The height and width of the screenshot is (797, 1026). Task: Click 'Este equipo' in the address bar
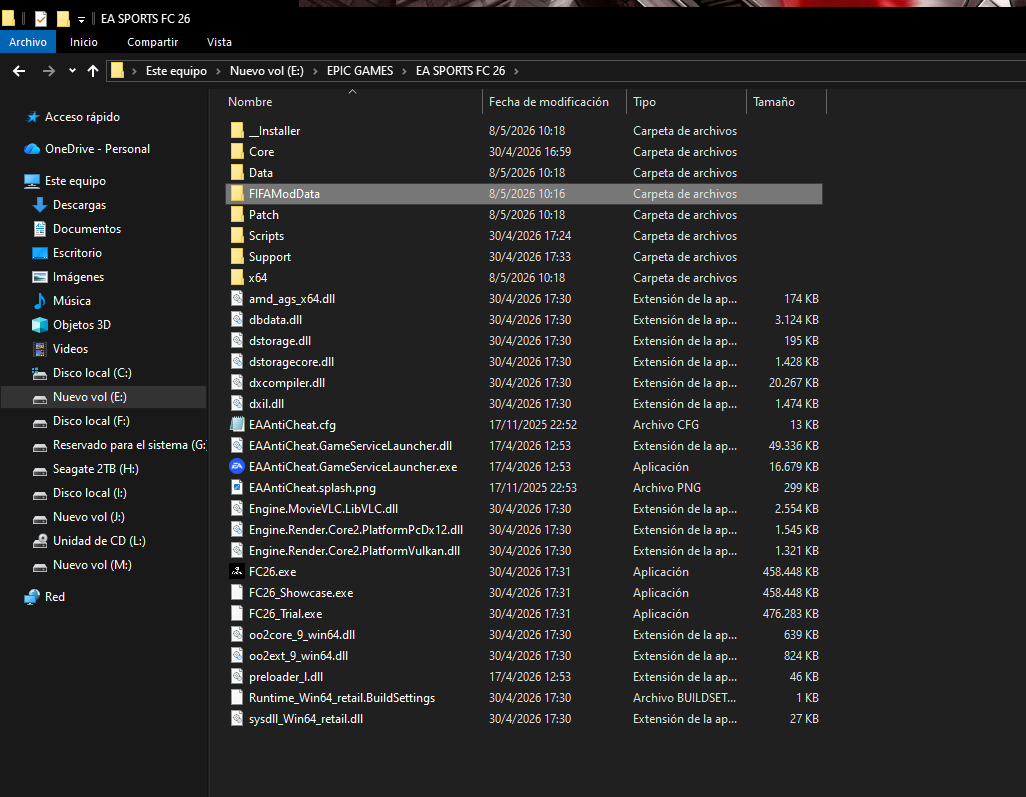coord(176,71)
